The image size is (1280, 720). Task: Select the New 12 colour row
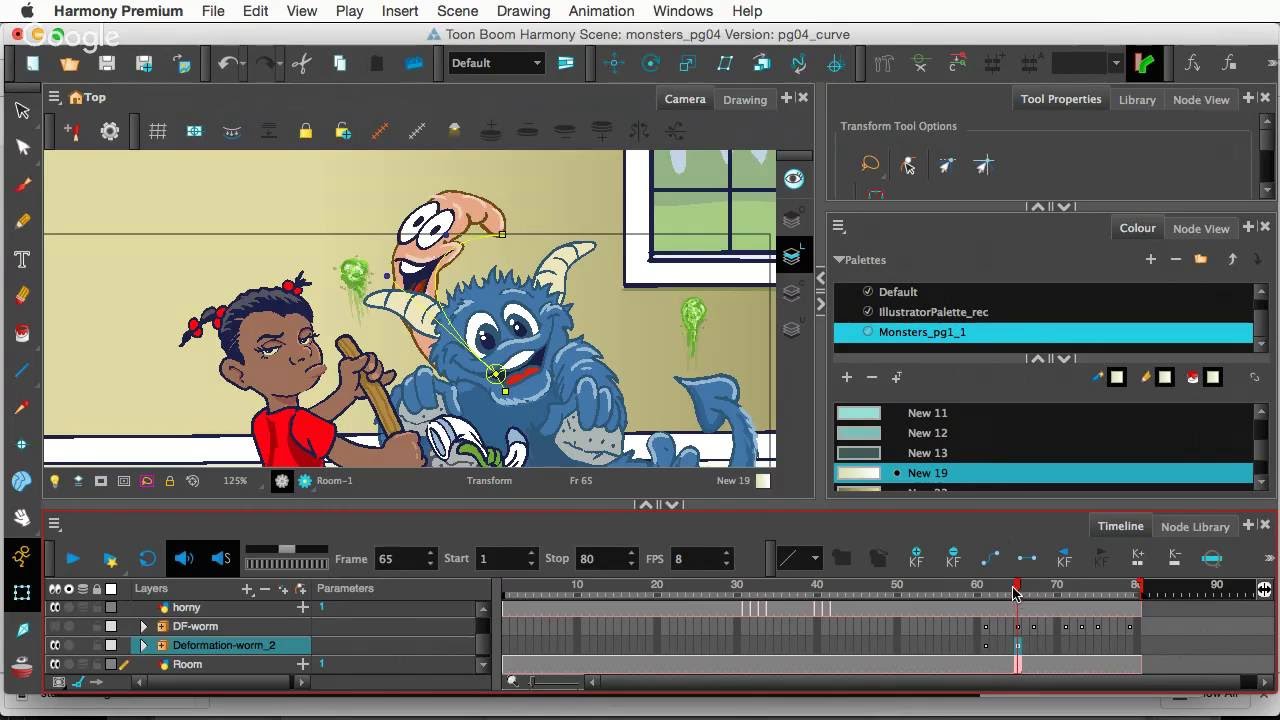point(1043,433)
